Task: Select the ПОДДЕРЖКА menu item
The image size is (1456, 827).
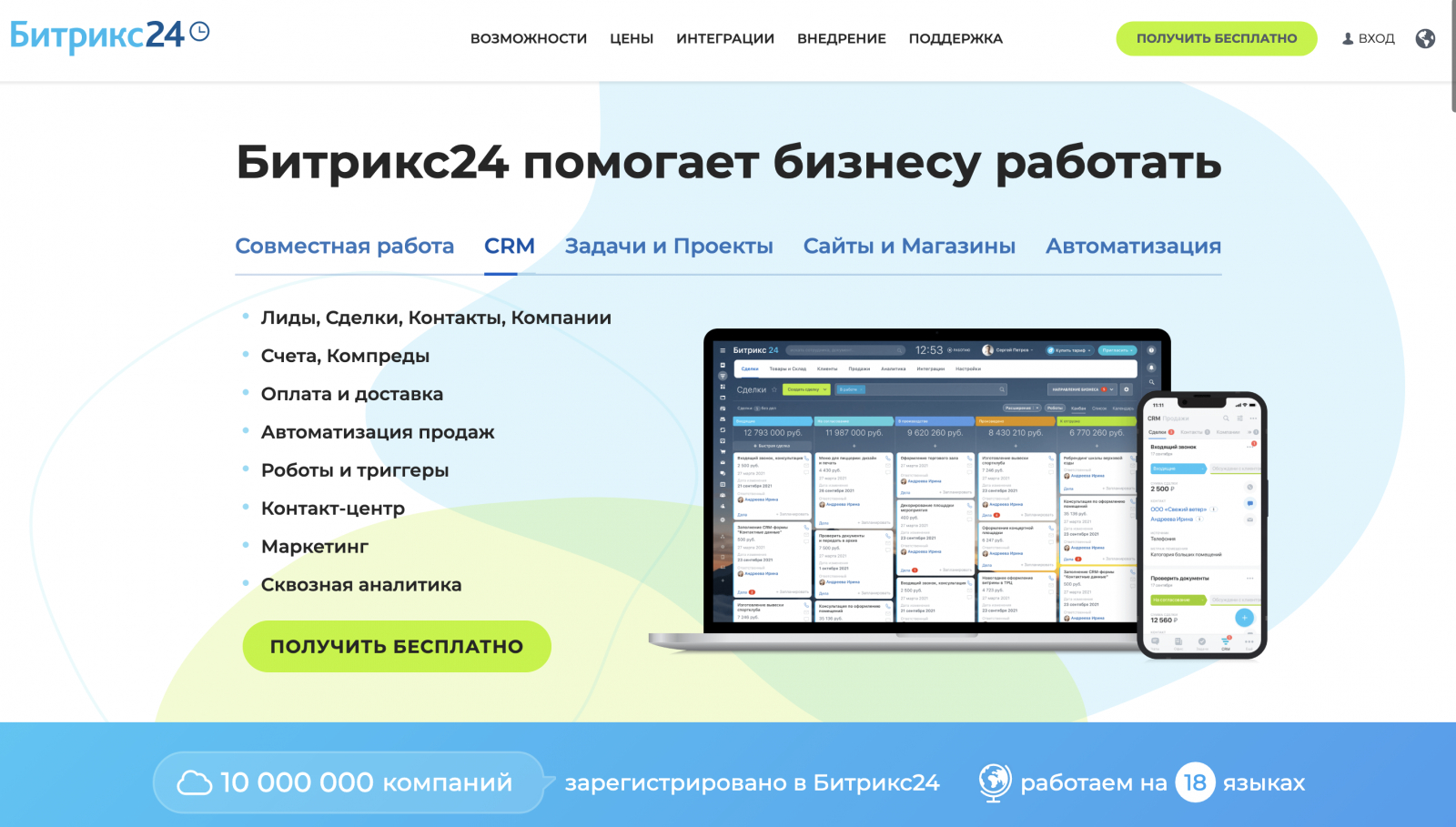Action: click(x=955, y=39)
